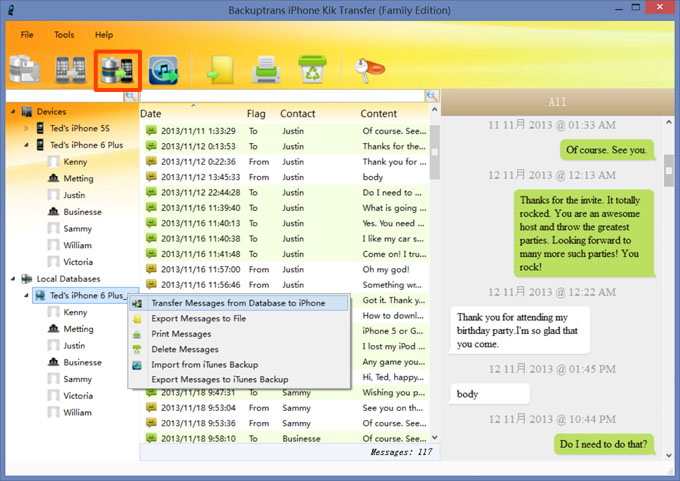
Task: Click the chat preview scroll-down arrow
Action: [669, 455]
